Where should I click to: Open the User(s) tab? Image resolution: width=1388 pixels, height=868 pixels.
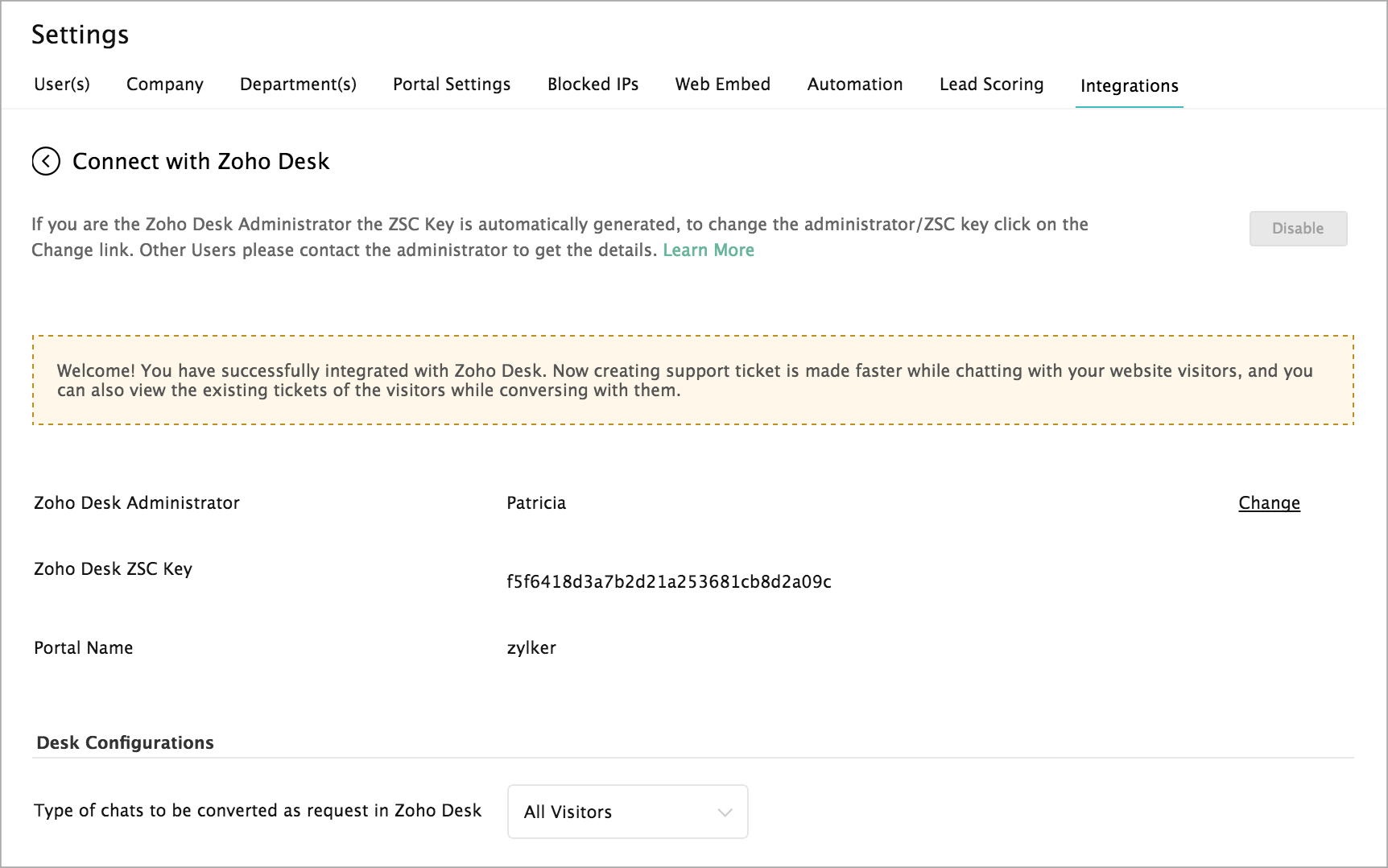(62, 85)
